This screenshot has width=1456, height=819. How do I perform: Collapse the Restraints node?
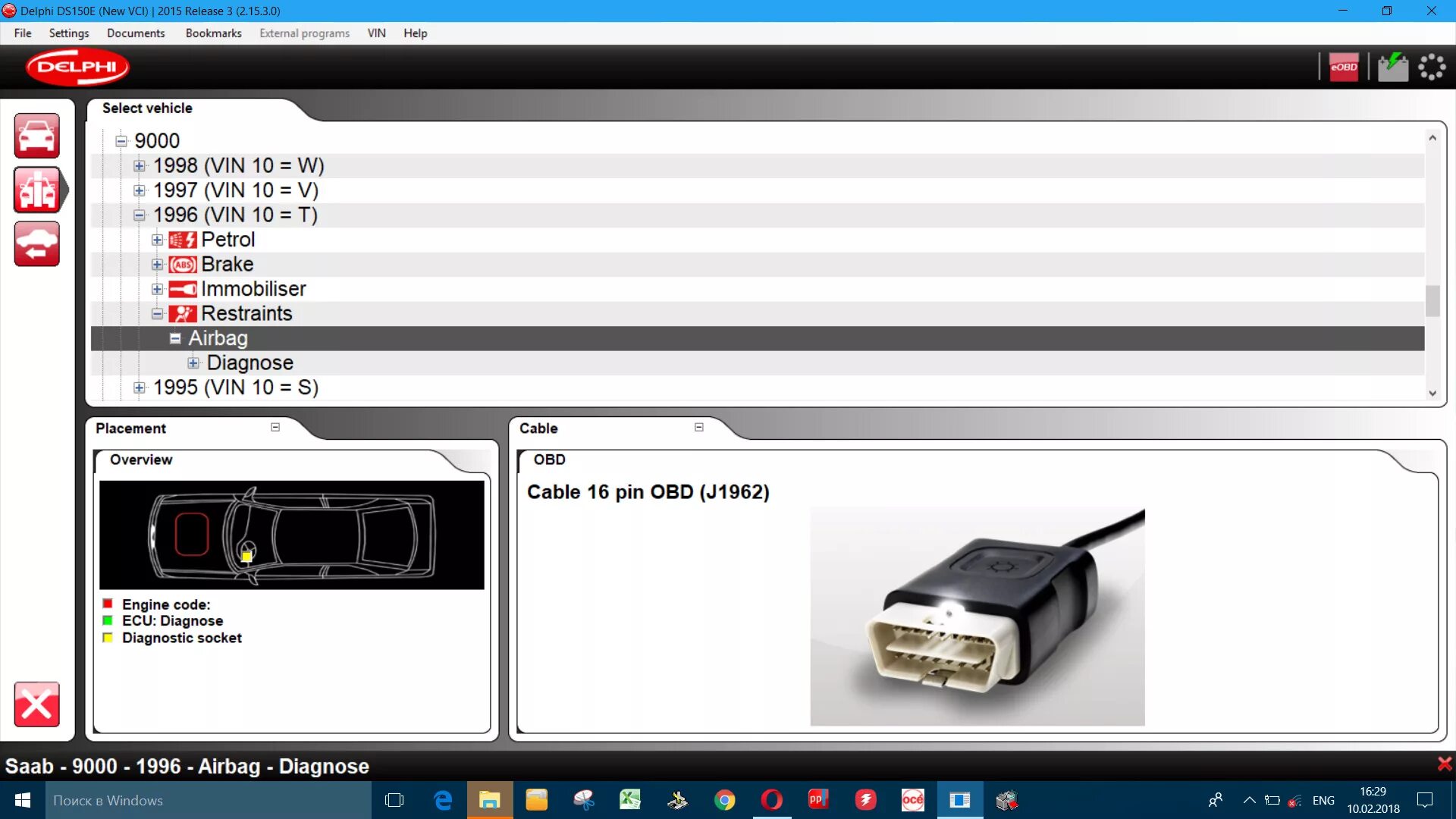(157, 314)
